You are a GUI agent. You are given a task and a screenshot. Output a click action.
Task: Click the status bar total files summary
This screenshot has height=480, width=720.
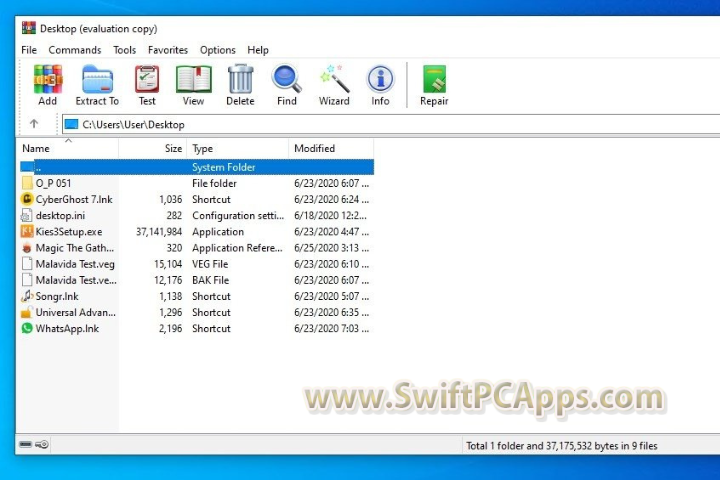(562, 446)
